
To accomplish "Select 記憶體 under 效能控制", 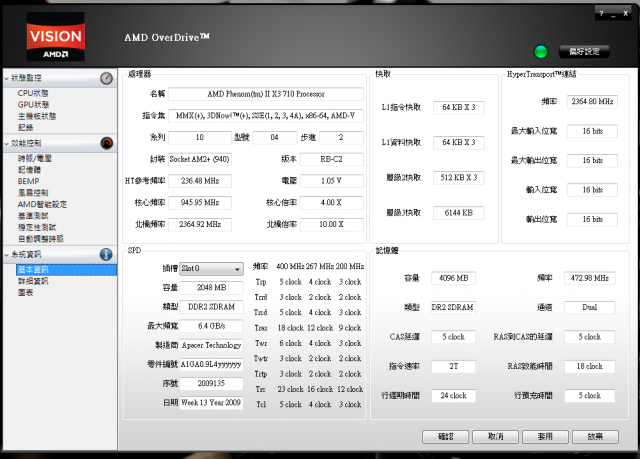I will click(29, 170).
